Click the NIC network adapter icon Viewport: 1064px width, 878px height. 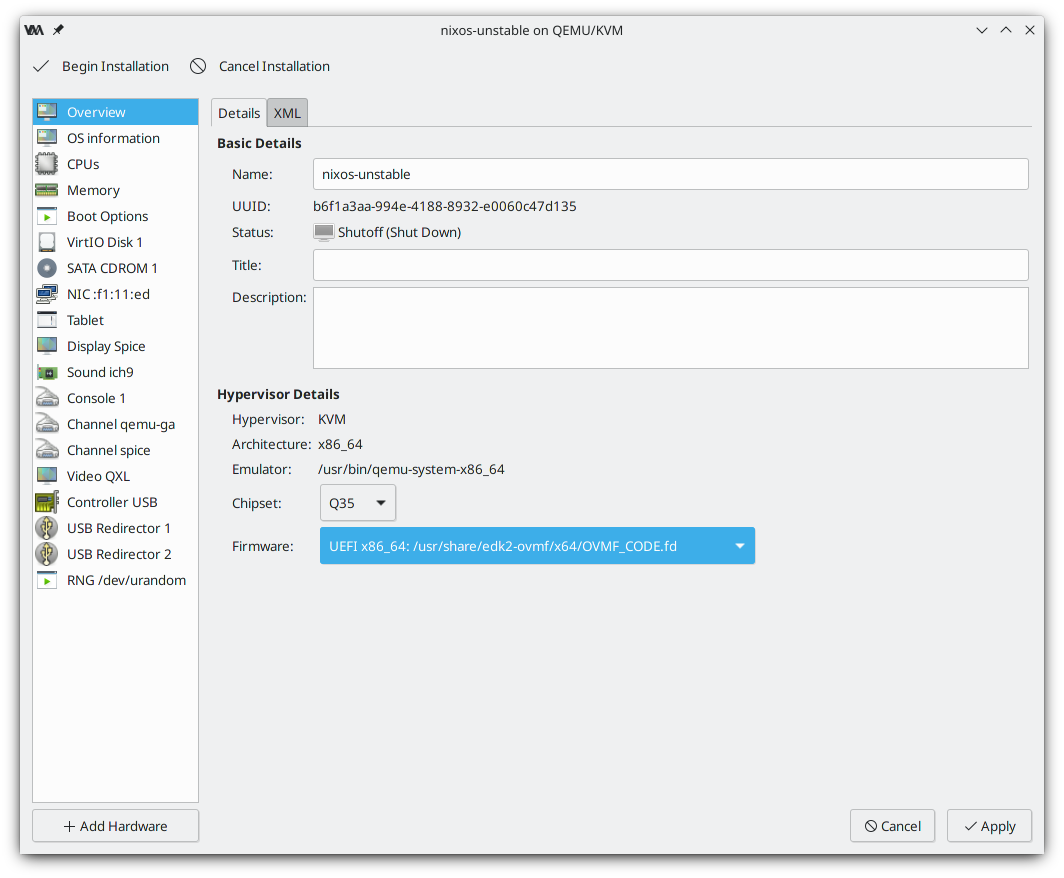click(47, 294)
